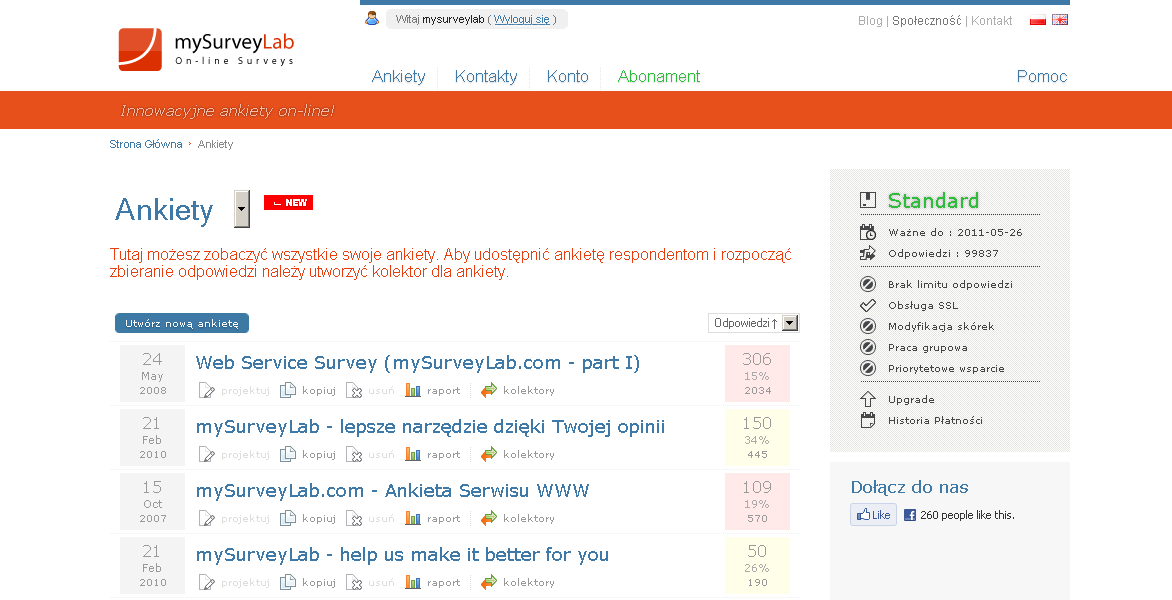Open Ankieta Serwisu WWW survey title
The width and height of the screenshot is (1172, 600).
(x=392, y=491)
